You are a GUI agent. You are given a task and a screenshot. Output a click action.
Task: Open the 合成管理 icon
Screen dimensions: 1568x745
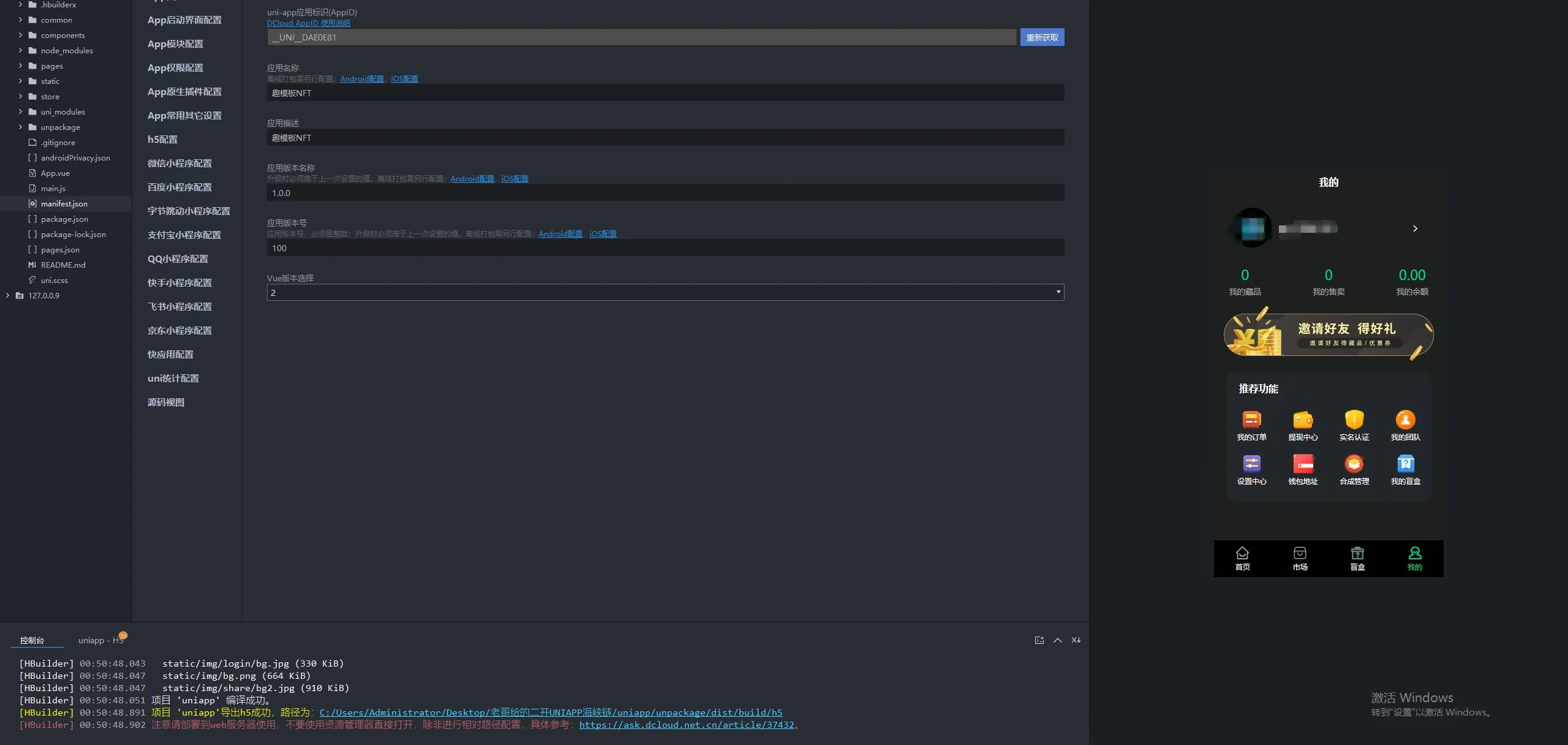point(1354,464)
